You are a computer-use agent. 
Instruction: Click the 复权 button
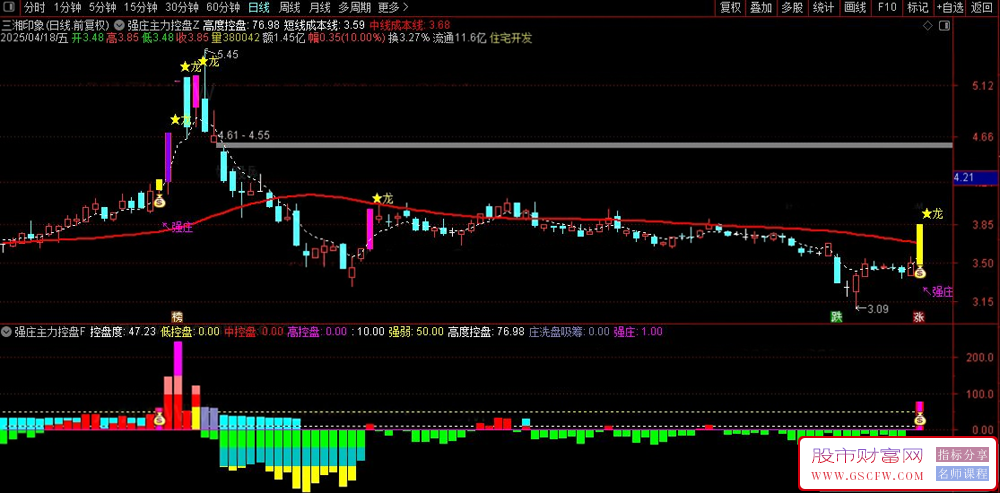730,8
